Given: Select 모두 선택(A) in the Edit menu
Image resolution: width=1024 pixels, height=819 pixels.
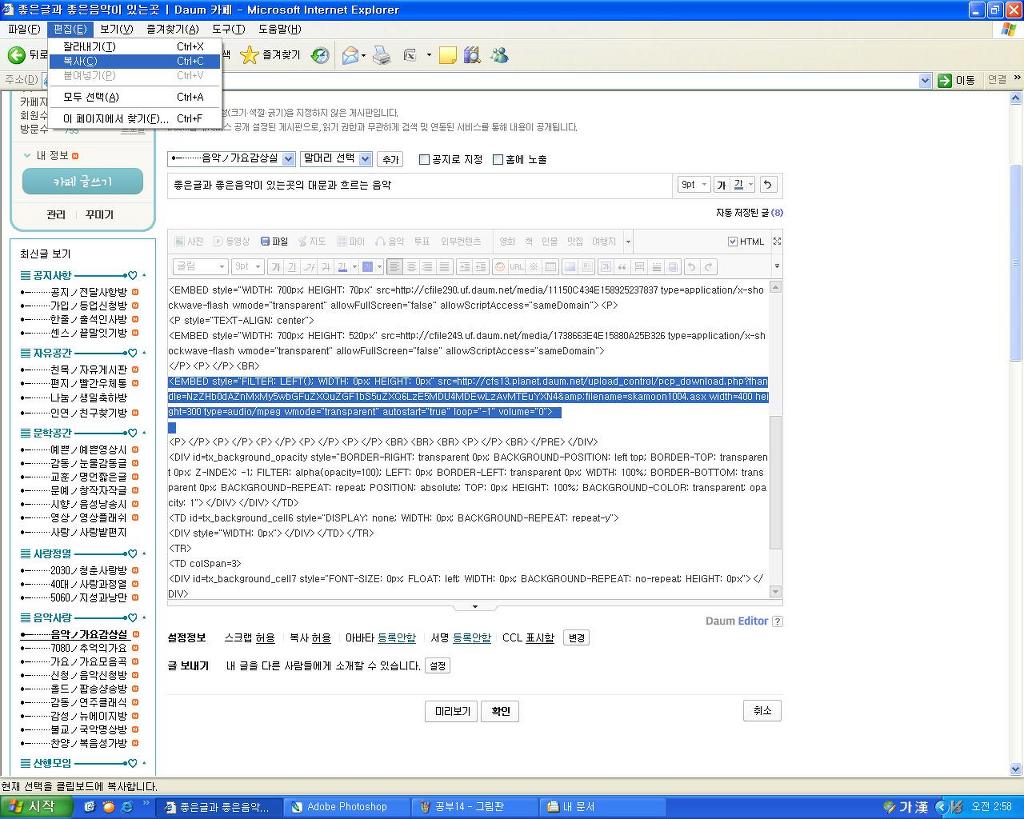Looking at the screenshot, I should [x=135, y=97].
